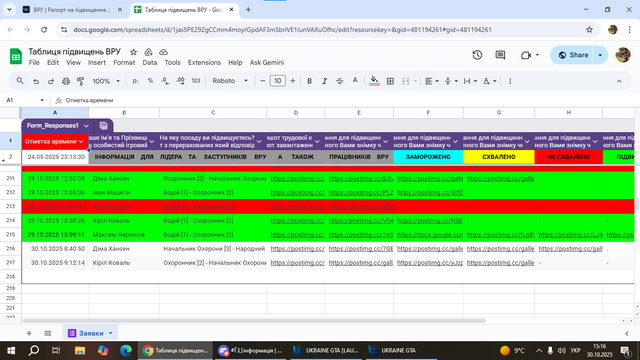Open the View menu
The width and height of the screenshot is (640, 360).
tap(73, 62)
